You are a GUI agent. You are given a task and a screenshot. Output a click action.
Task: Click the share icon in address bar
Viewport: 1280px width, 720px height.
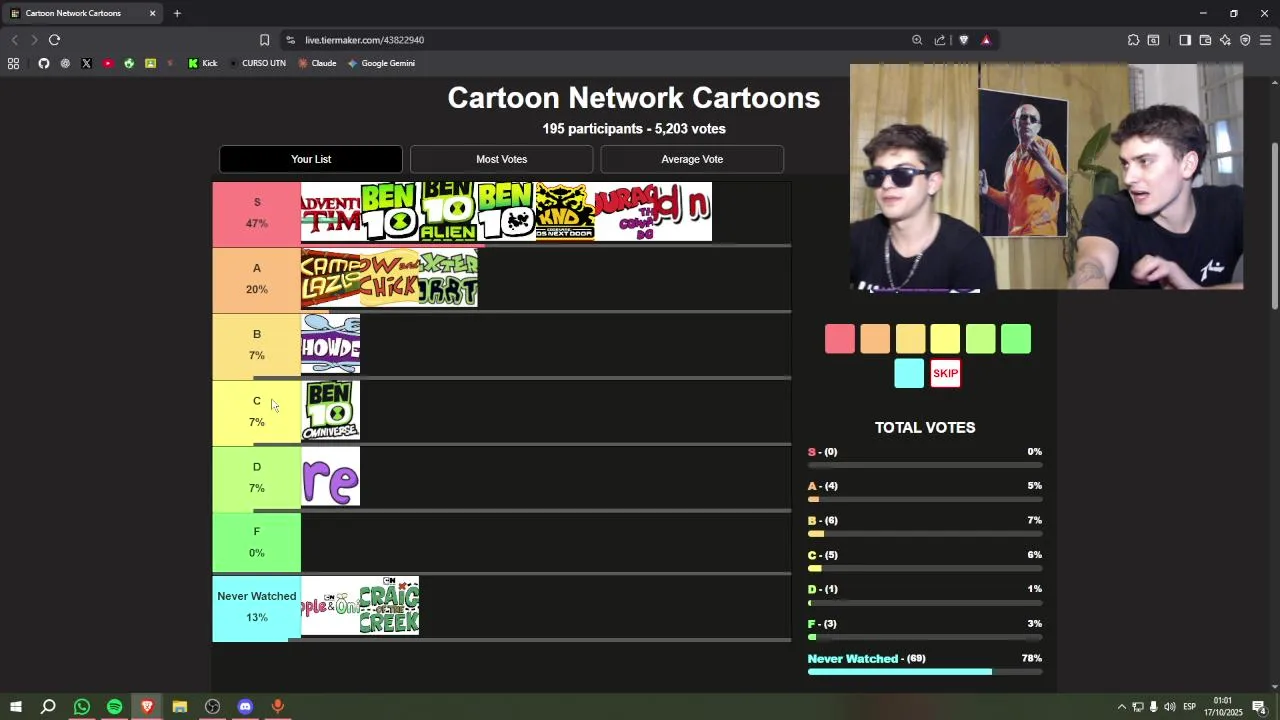pyautogui.click(x=940, y=40)
